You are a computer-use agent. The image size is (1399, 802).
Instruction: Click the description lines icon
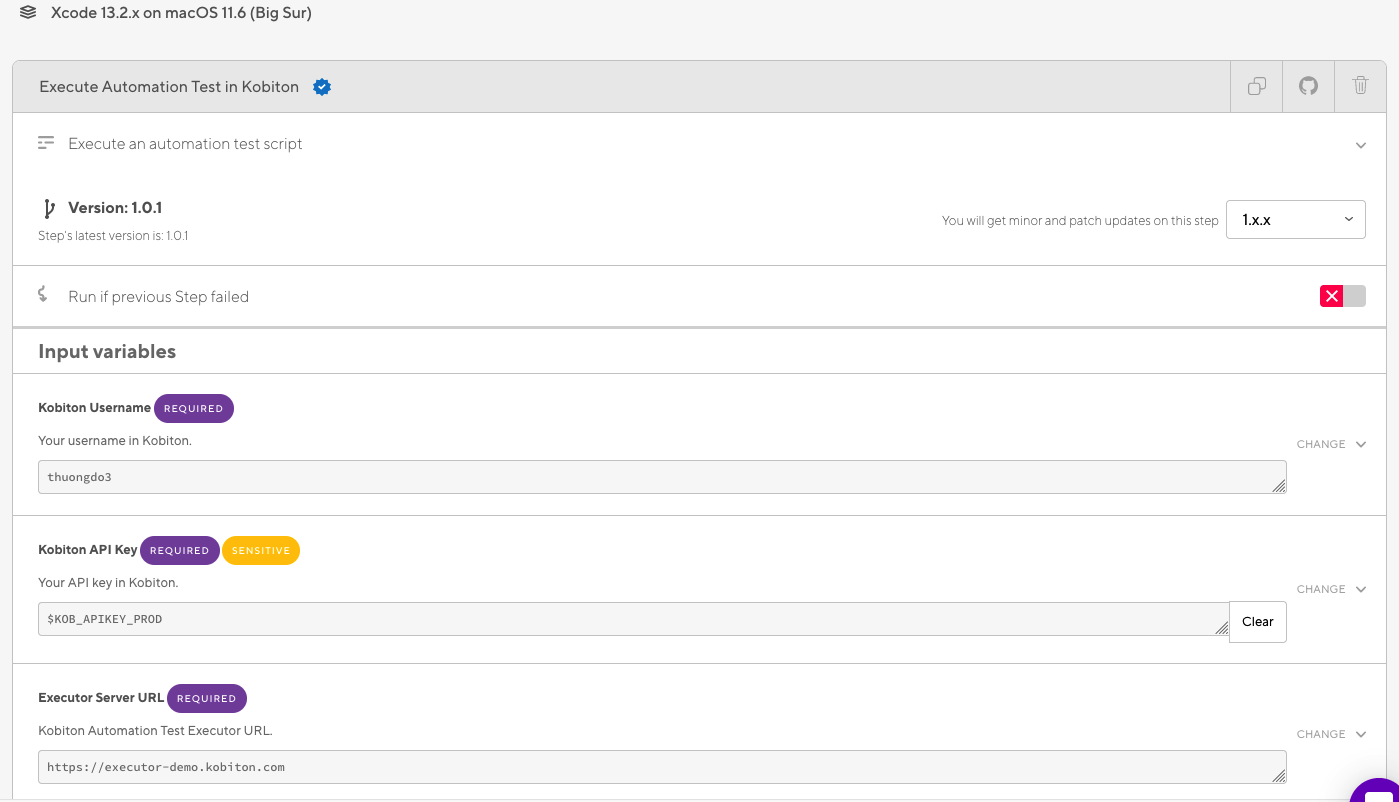click(46, 143)
